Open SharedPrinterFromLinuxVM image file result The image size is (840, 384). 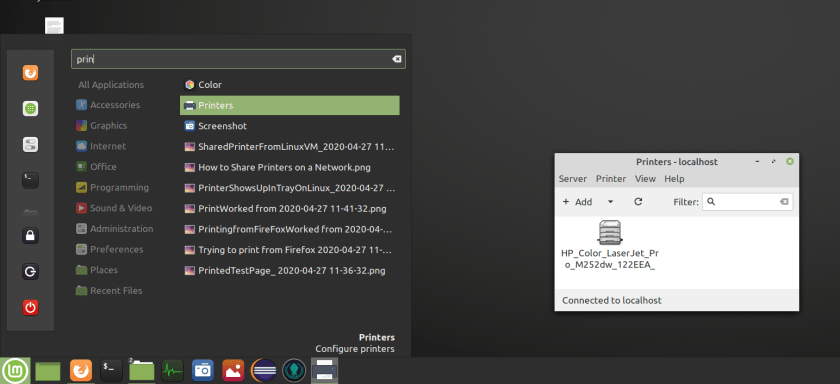(x=290, y=147)
